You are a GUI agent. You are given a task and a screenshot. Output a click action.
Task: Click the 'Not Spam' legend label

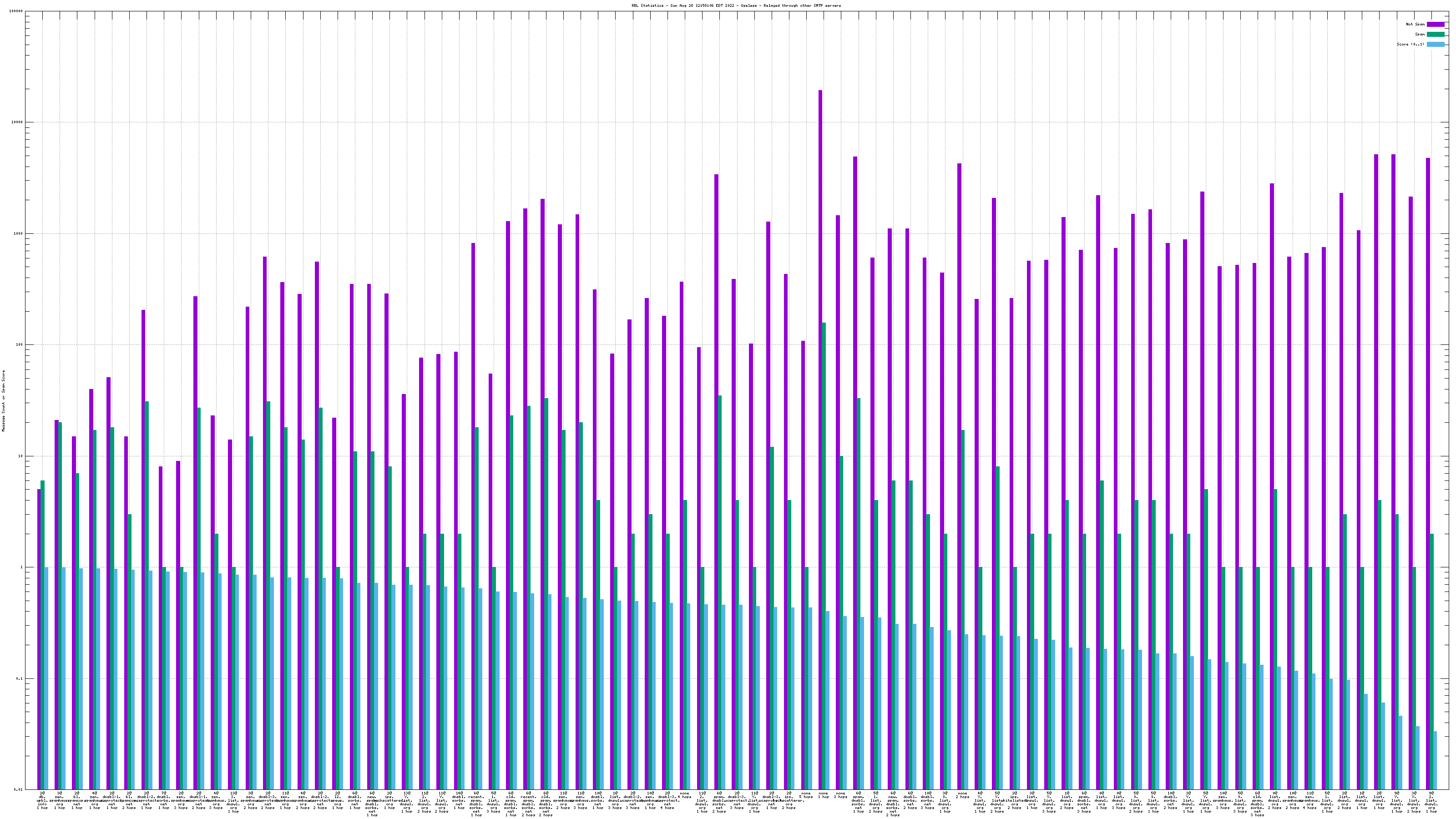coord(1416,24)
